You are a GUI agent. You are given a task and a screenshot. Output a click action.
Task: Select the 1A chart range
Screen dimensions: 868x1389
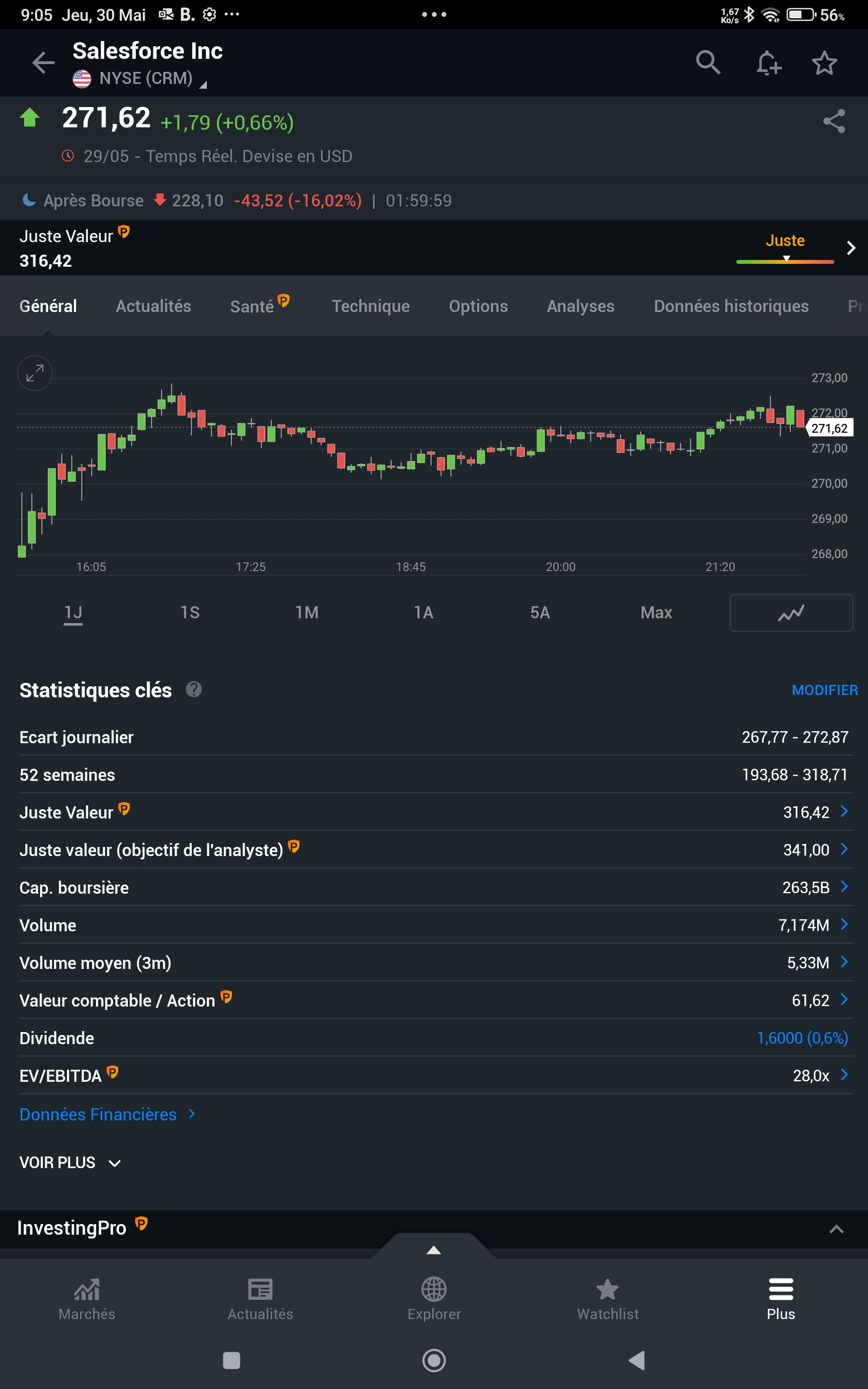(x=424, y=613)
